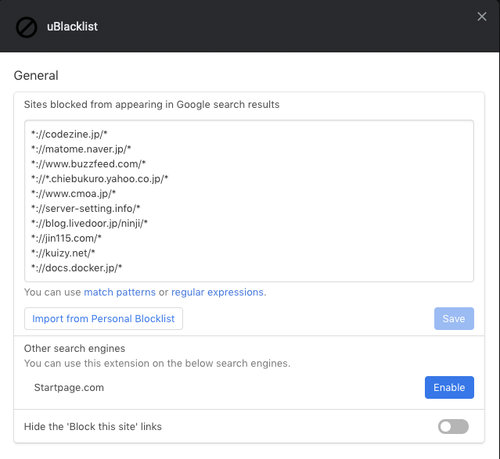Place cursor on jin115.com line
The height and width of the screenshot is (459, 500).
pyautogui.click(x=66, y=238)
